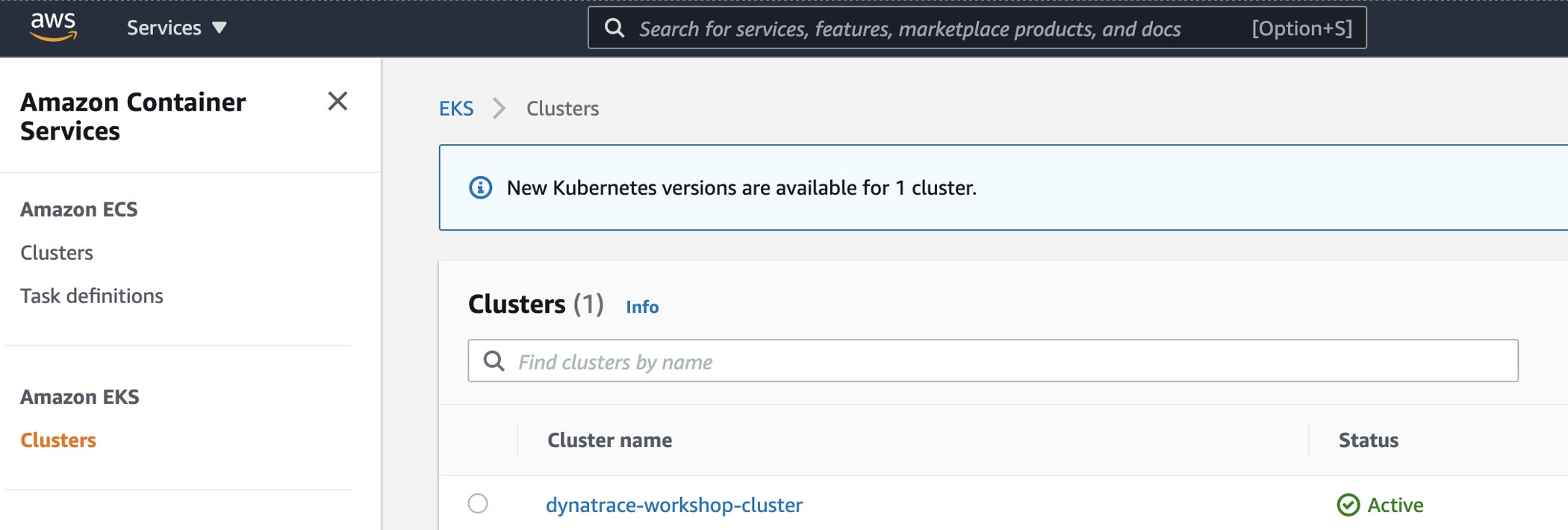Click the Status column header
The image size is (1568, 530).
[1368, 440]
